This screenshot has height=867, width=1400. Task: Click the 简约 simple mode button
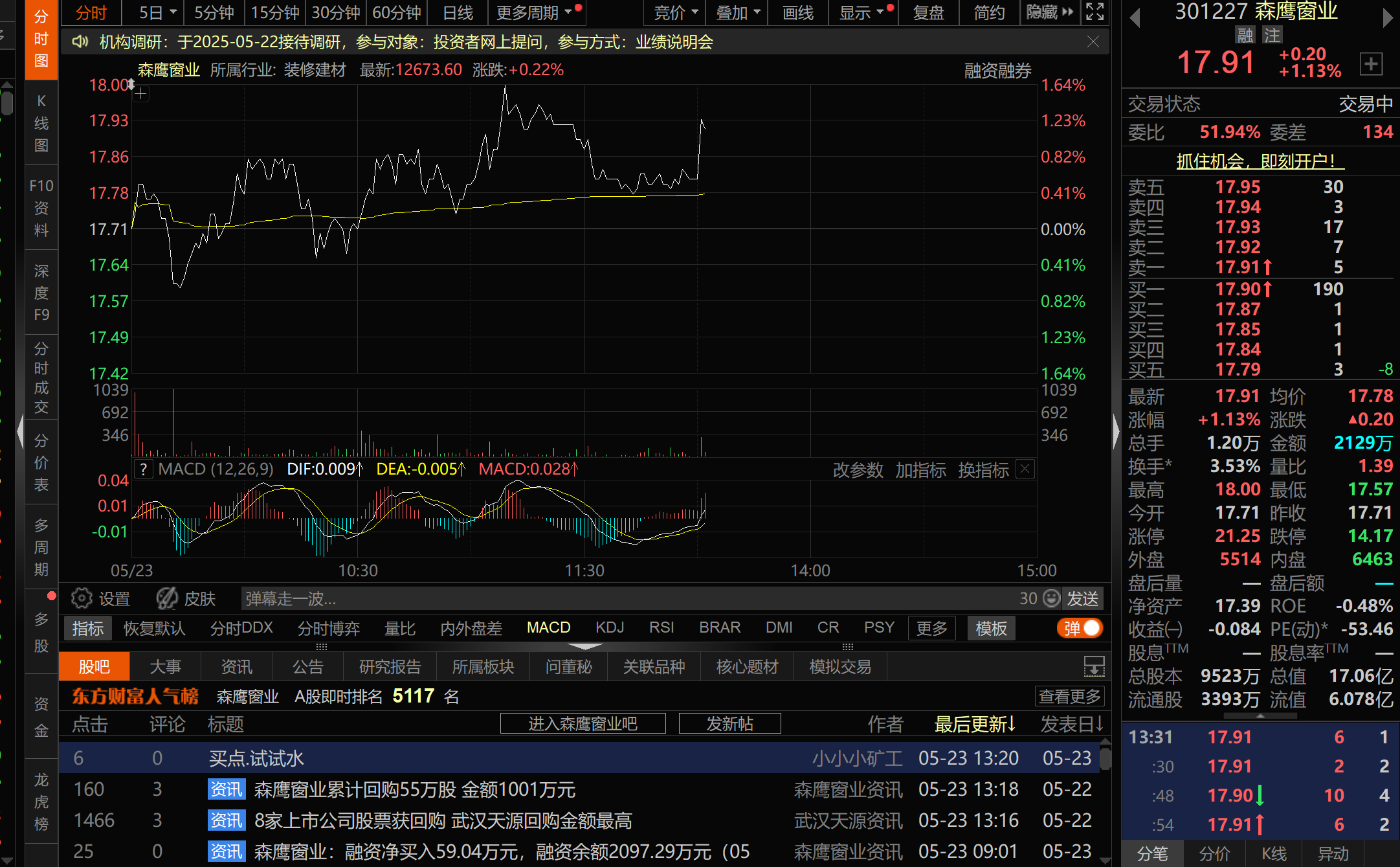pyautogui.click(x=989, y=12)
